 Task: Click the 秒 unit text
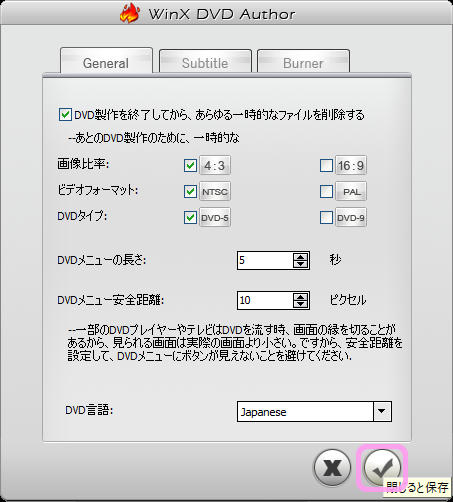[335, 259]
